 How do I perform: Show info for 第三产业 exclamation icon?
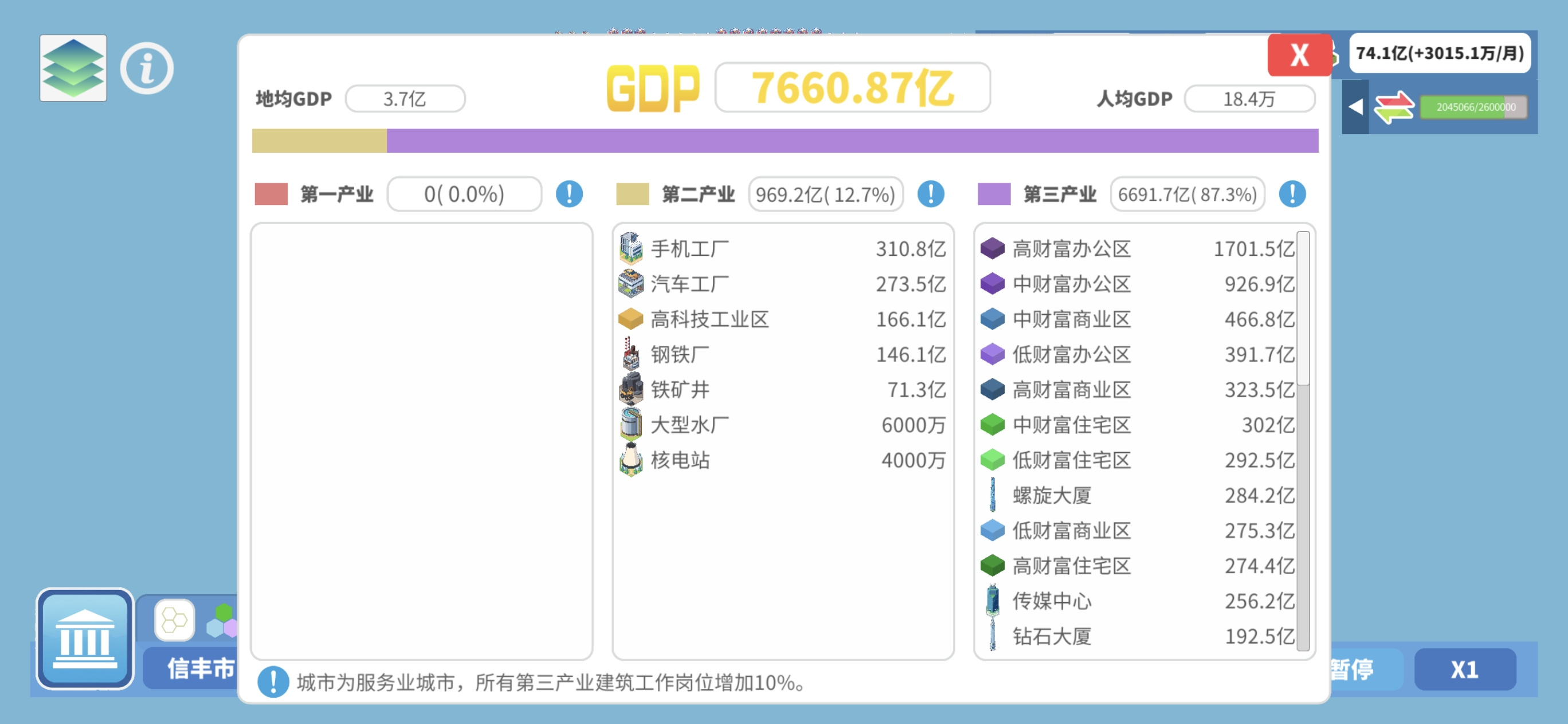click(x=1292, y=194)
